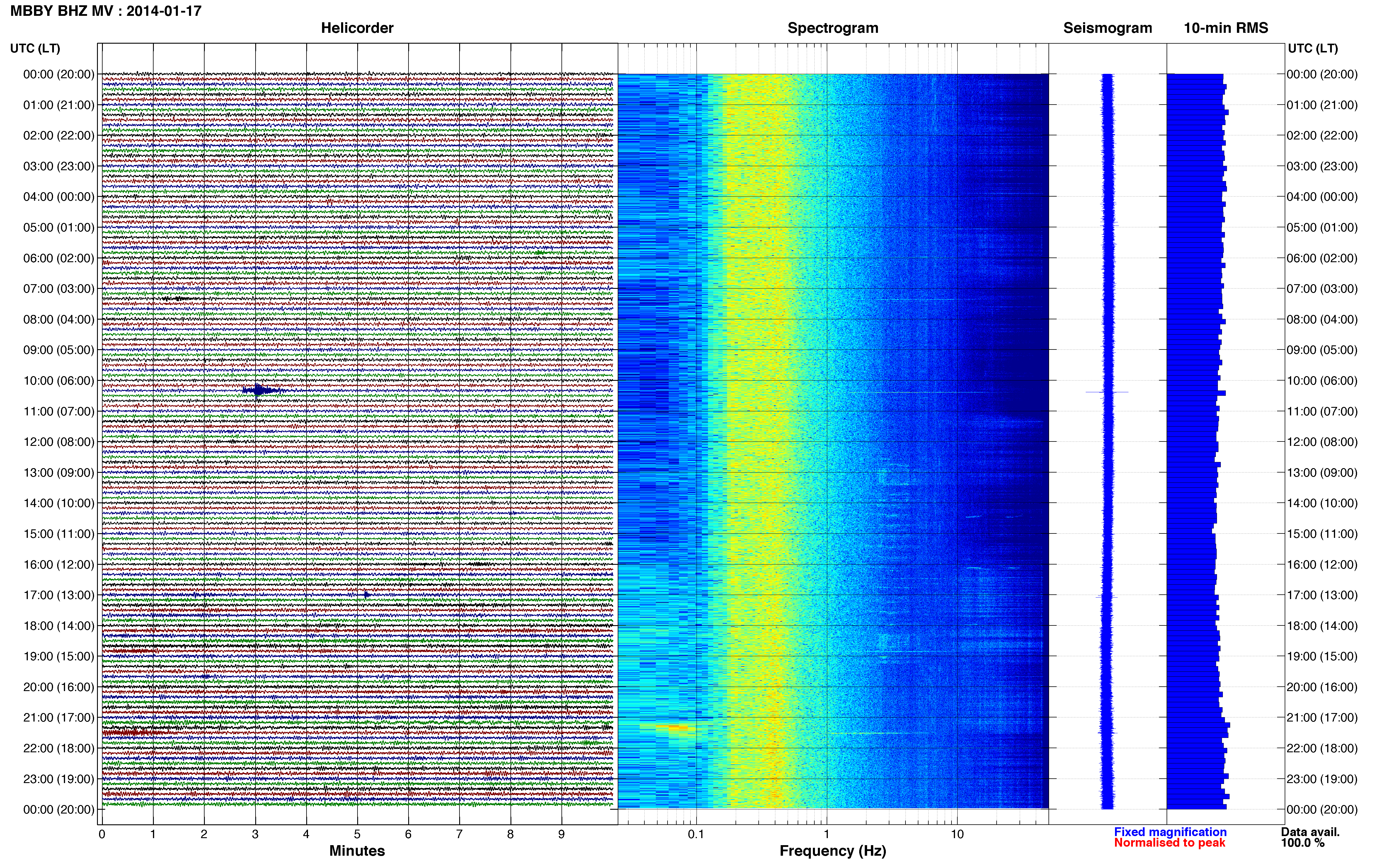Click the black burst on 07:20 helicorder trace
This screenshot has width=1389, height=868.
click(177, 299)
